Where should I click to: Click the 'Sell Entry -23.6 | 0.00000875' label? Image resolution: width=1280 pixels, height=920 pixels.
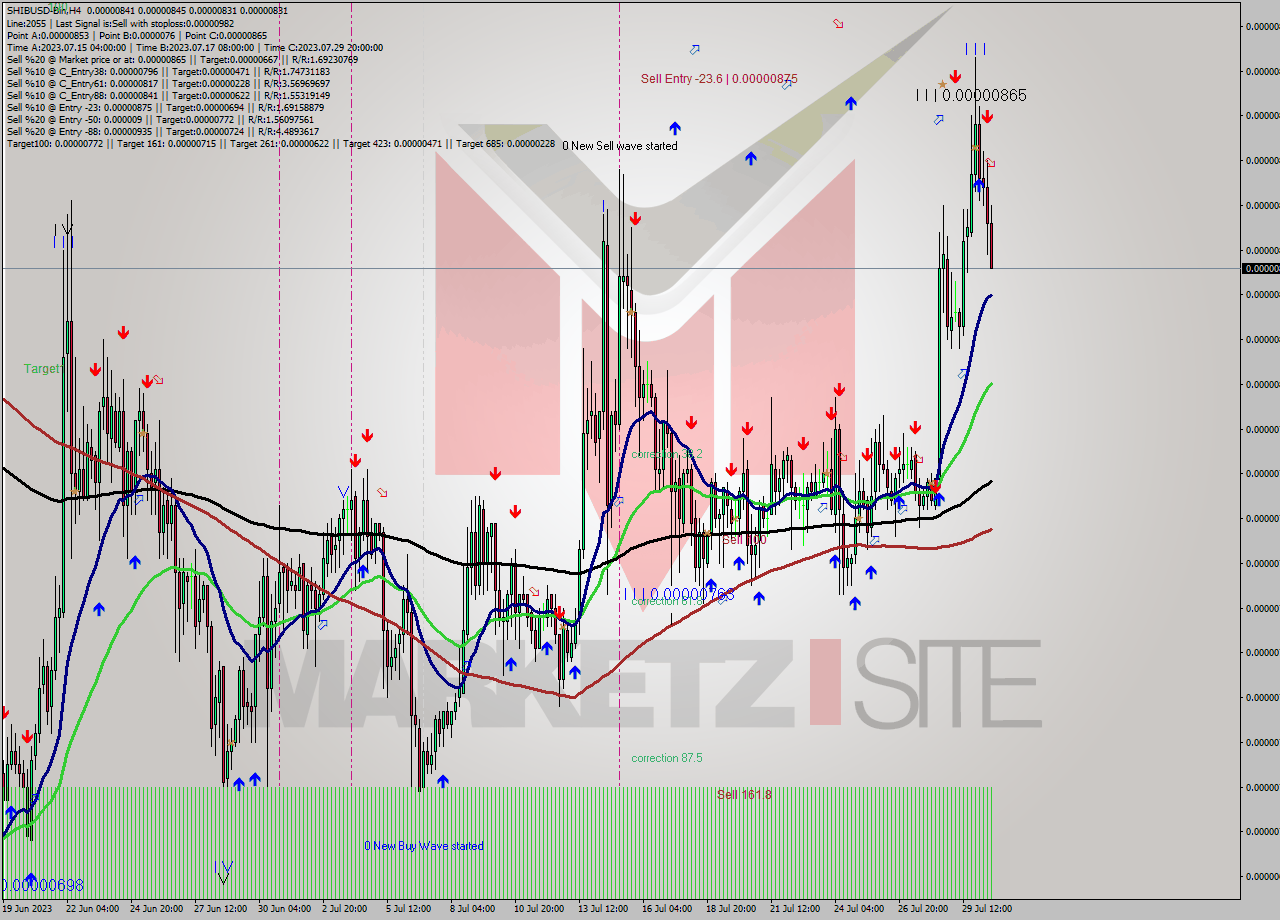(x=719, y=78)
